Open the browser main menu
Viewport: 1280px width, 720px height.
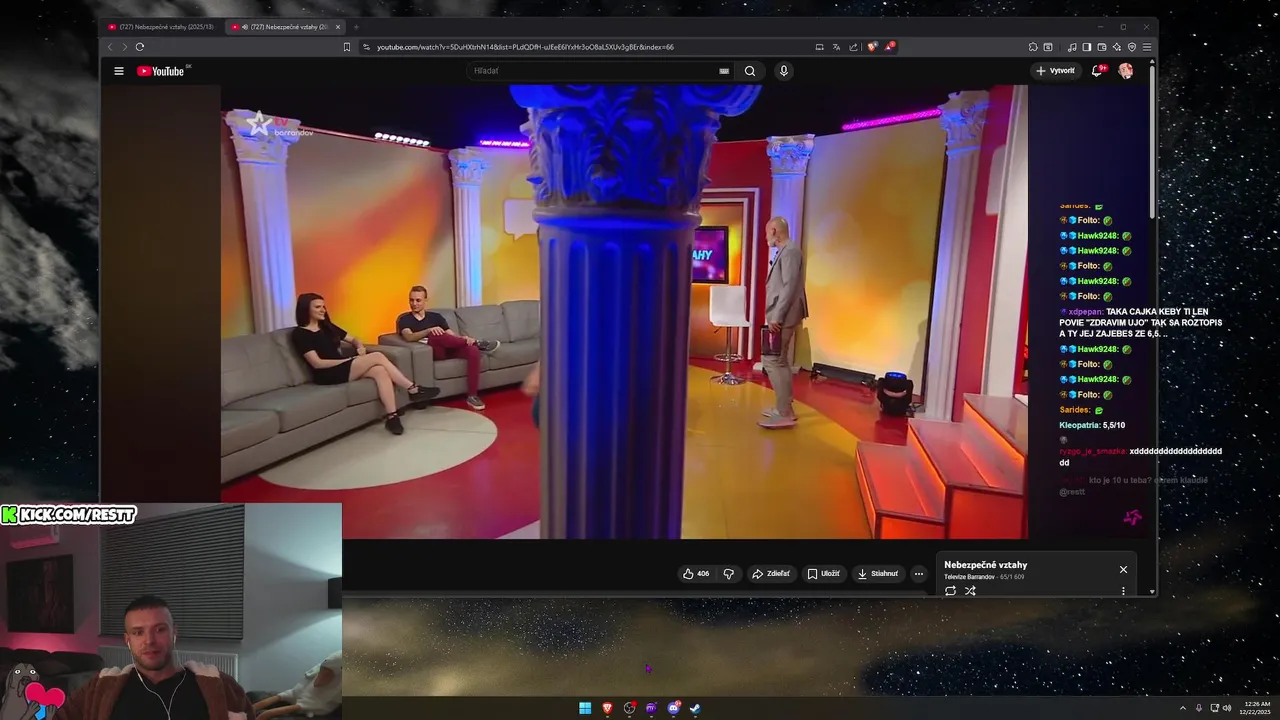[1147, 47]
